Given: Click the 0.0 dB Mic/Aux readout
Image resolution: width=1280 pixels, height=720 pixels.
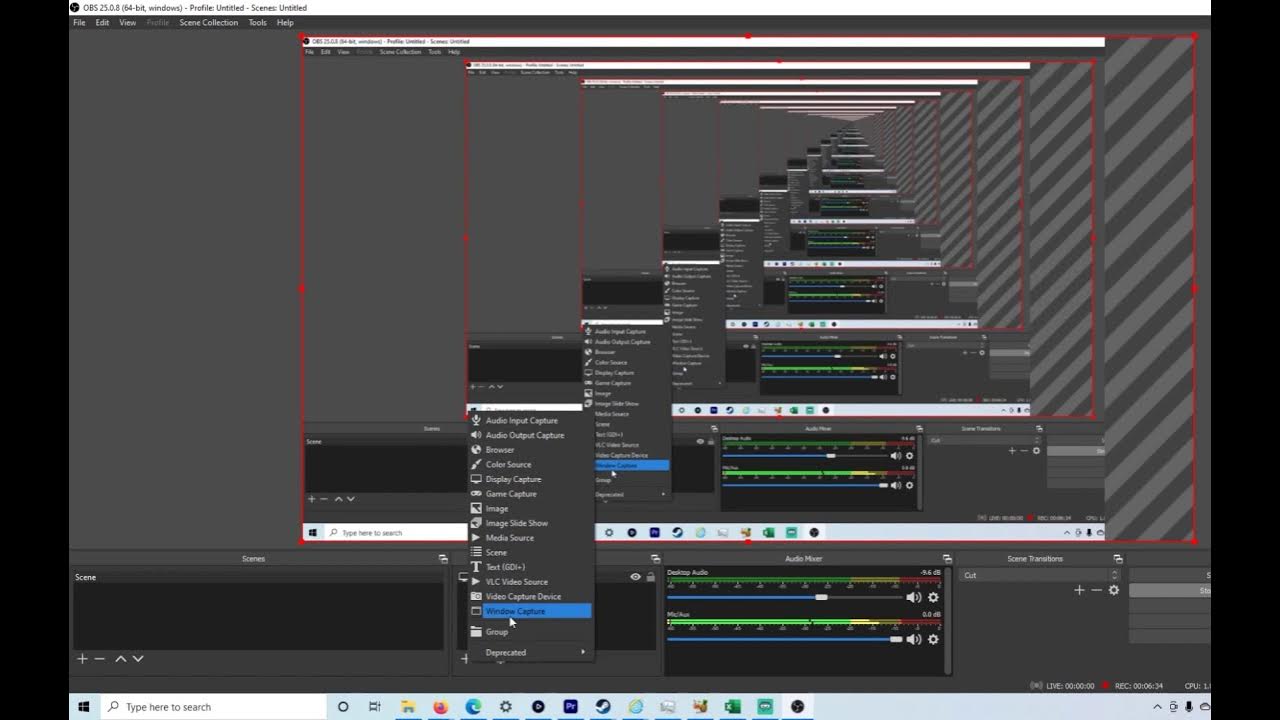Looking at the screenshot, I should point(932,615).
